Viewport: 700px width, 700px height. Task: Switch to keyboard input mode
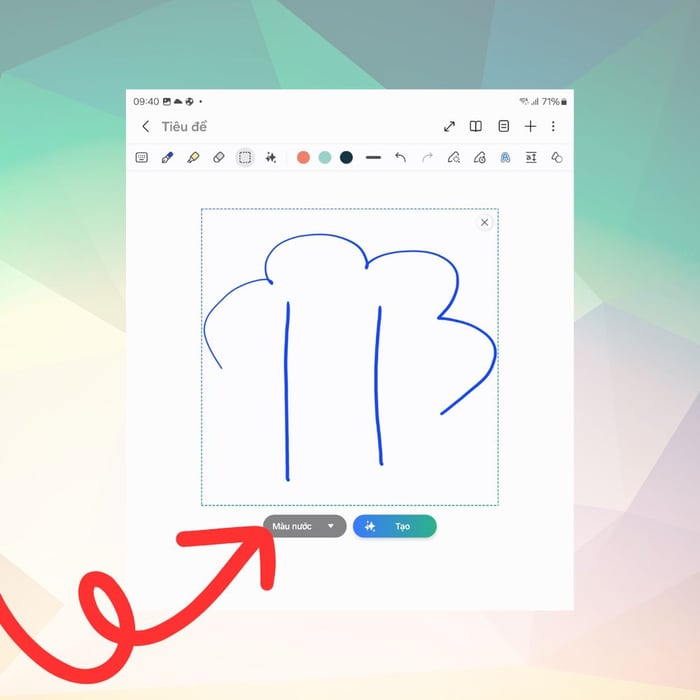tap(142, 157)
